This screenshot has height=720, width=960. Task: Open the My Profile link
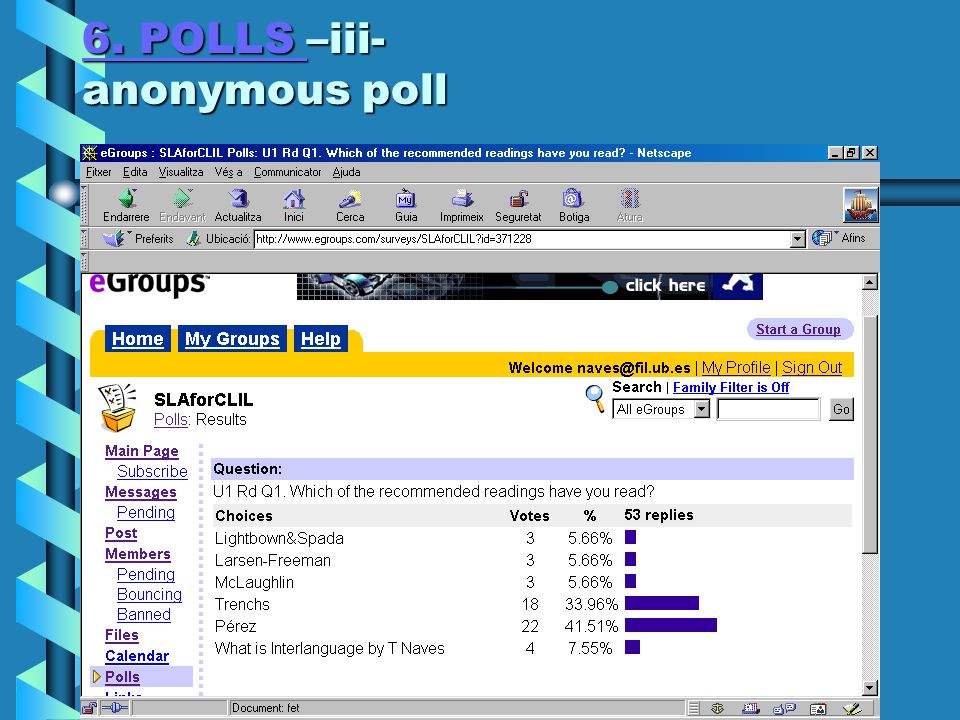click(736, 367)
